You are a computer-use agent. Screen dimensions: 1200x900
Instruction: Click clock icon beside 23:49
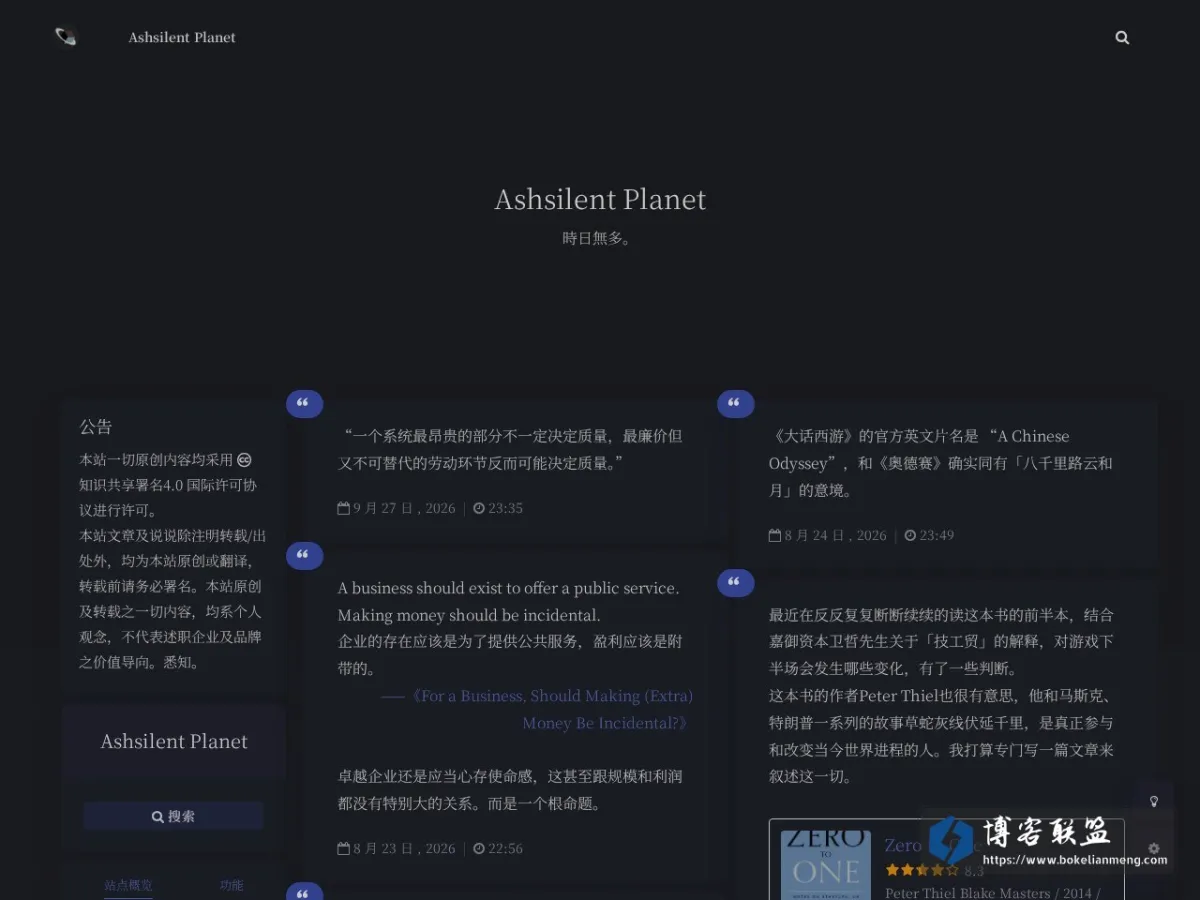pyautogui.click(x=910, y=535)
